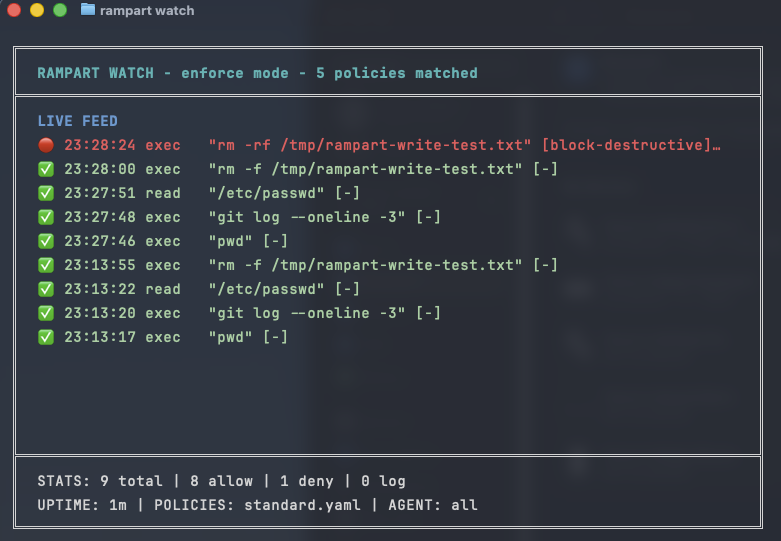The height and width of the screenshot is (541, 781).
Task: Click the red deny icon at 23:28:24
Action: click(x=45, y=145)
